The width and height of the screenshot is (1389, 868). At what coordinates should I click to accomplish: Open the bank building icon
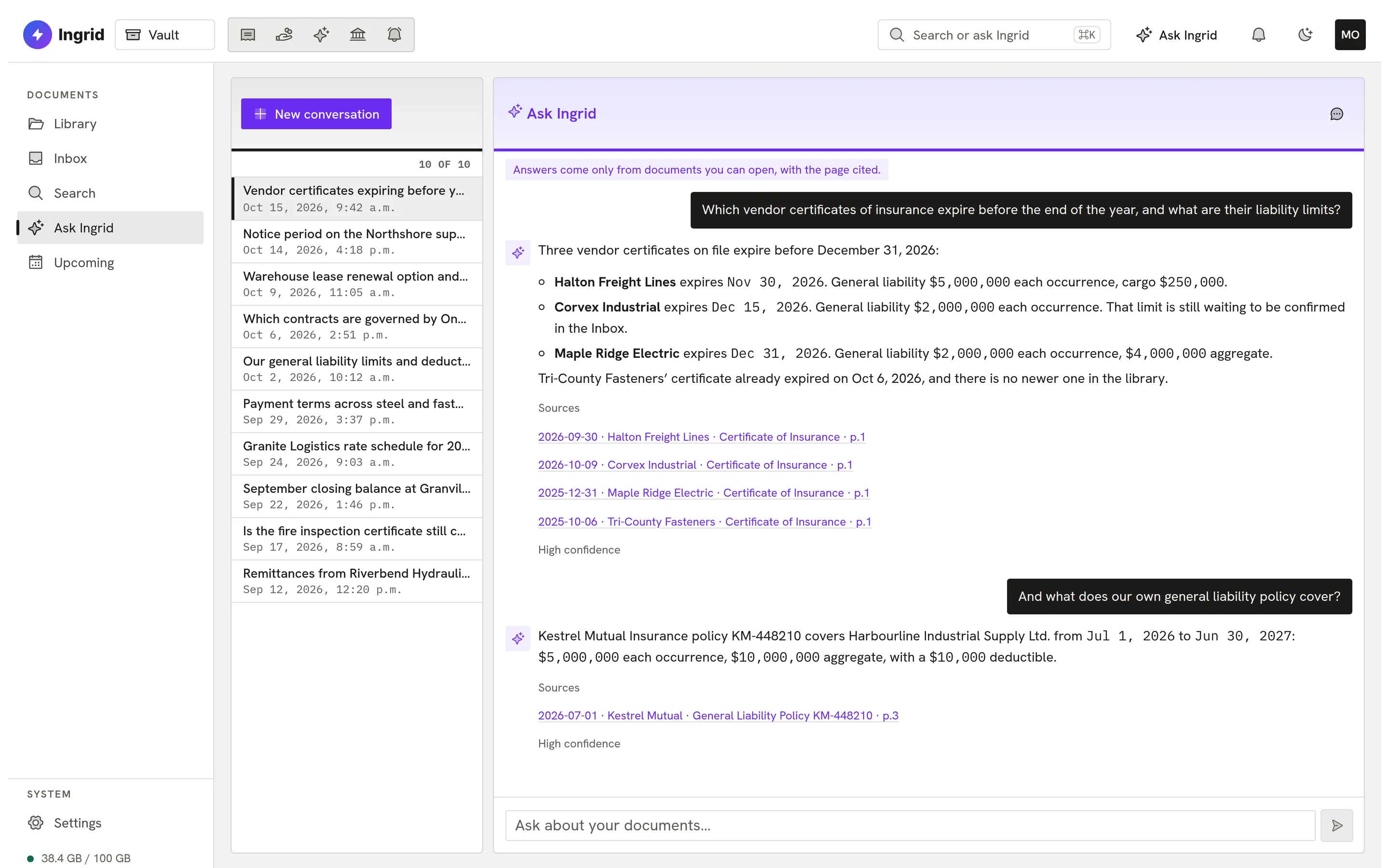[357, 35]
